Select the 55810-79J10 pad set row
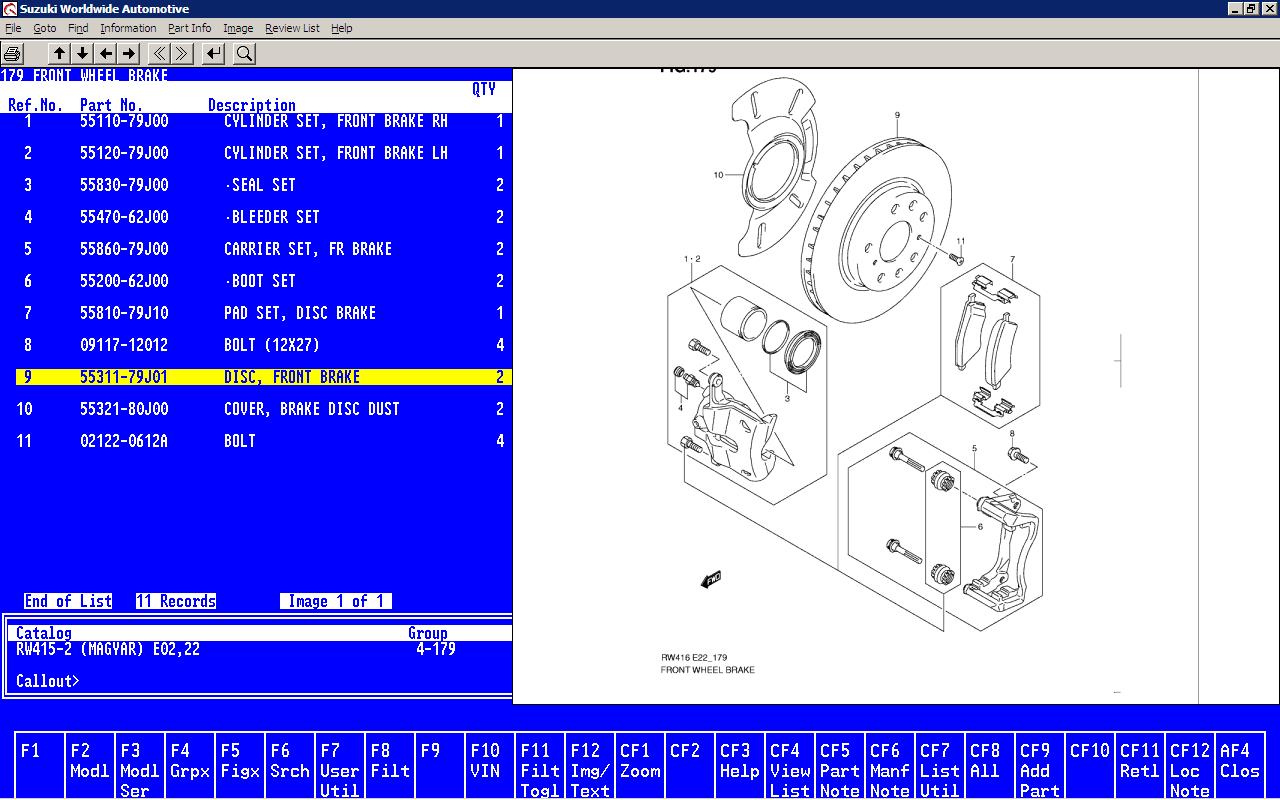The image size is (1280, 800). pyautogui.click(x=264, y=313)
